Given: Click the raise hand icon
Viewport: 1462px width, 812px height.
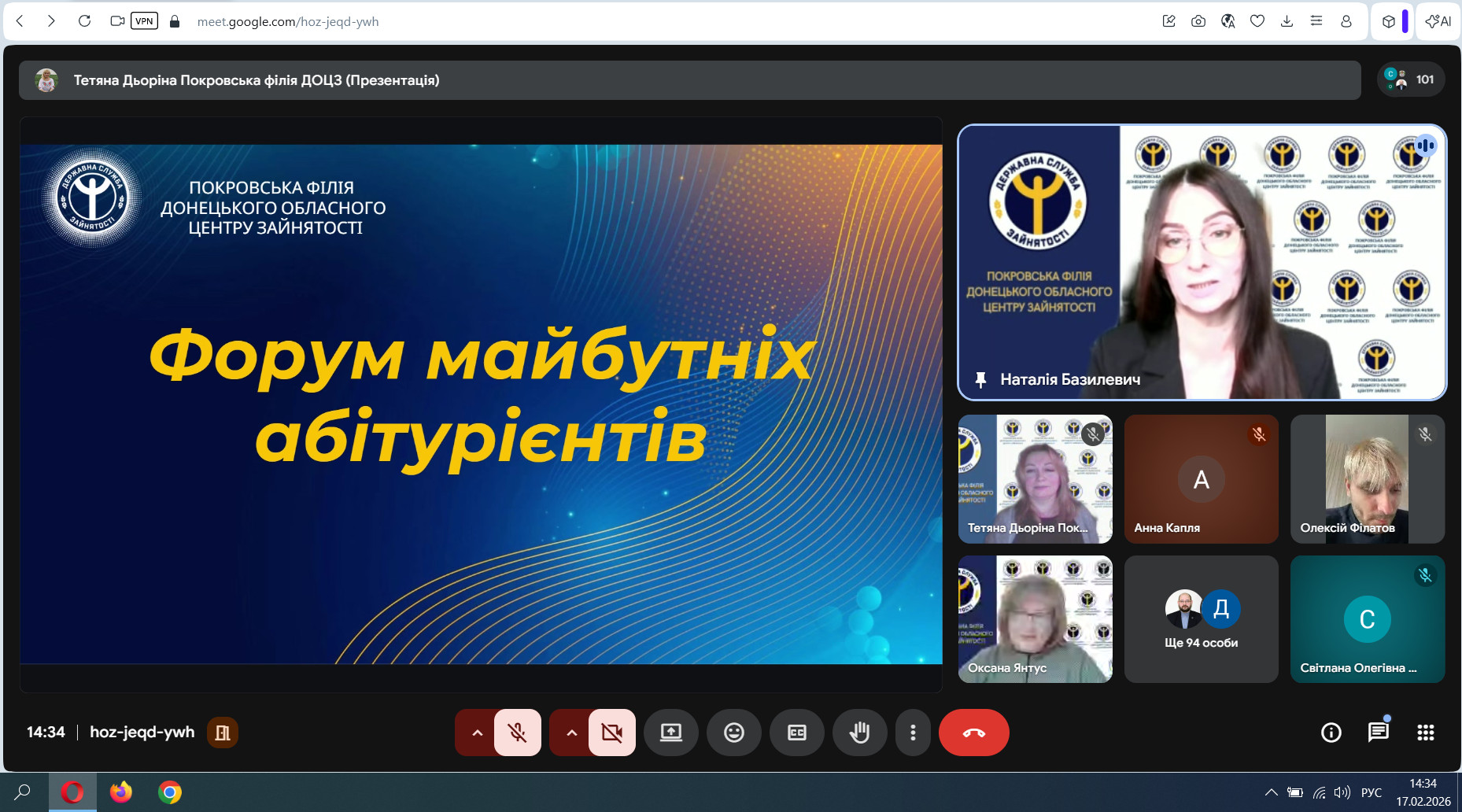Looking at the screenshot, I should (x=859, y=733).
